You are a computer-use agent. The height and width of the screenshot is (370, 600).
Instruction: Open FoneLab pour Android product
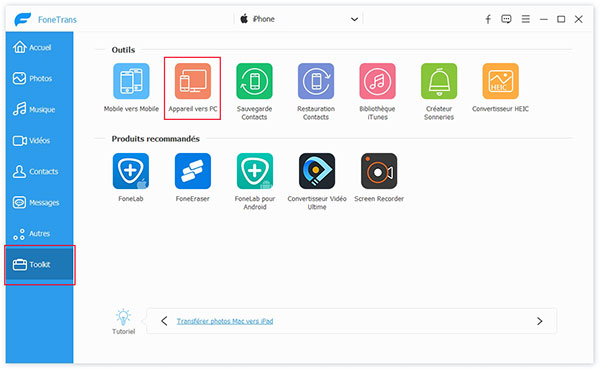coord(255,171)
